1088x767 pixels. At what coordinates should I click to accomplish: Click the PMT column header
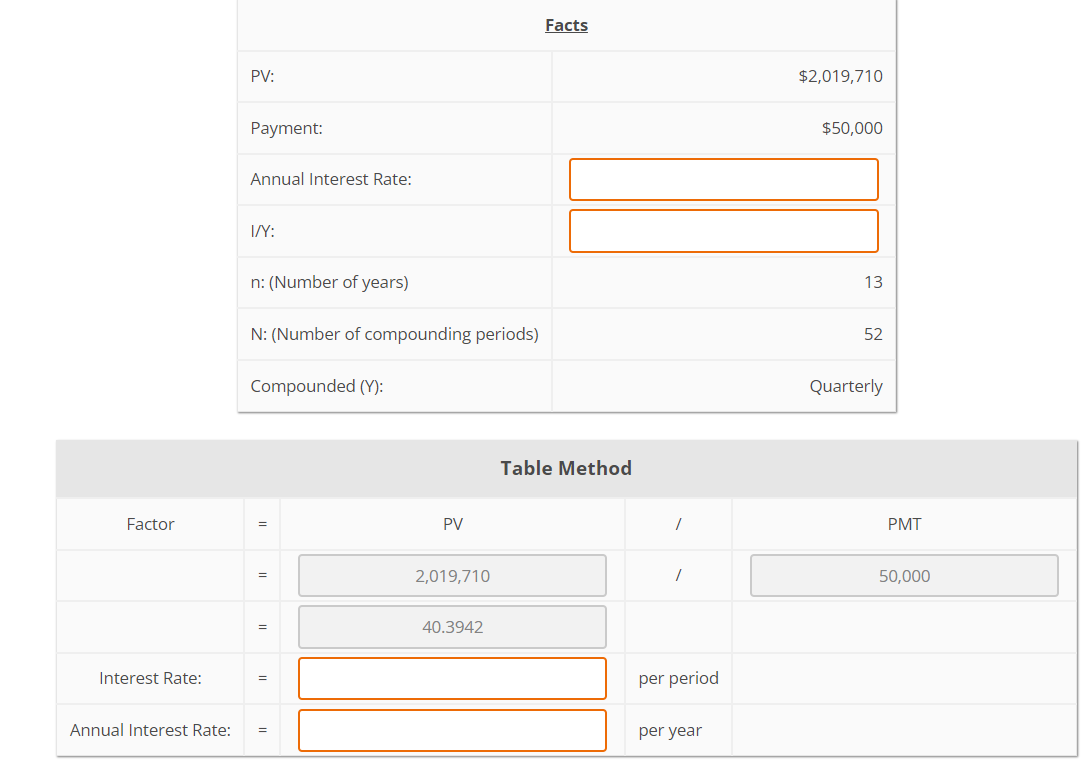coord(904,524)
